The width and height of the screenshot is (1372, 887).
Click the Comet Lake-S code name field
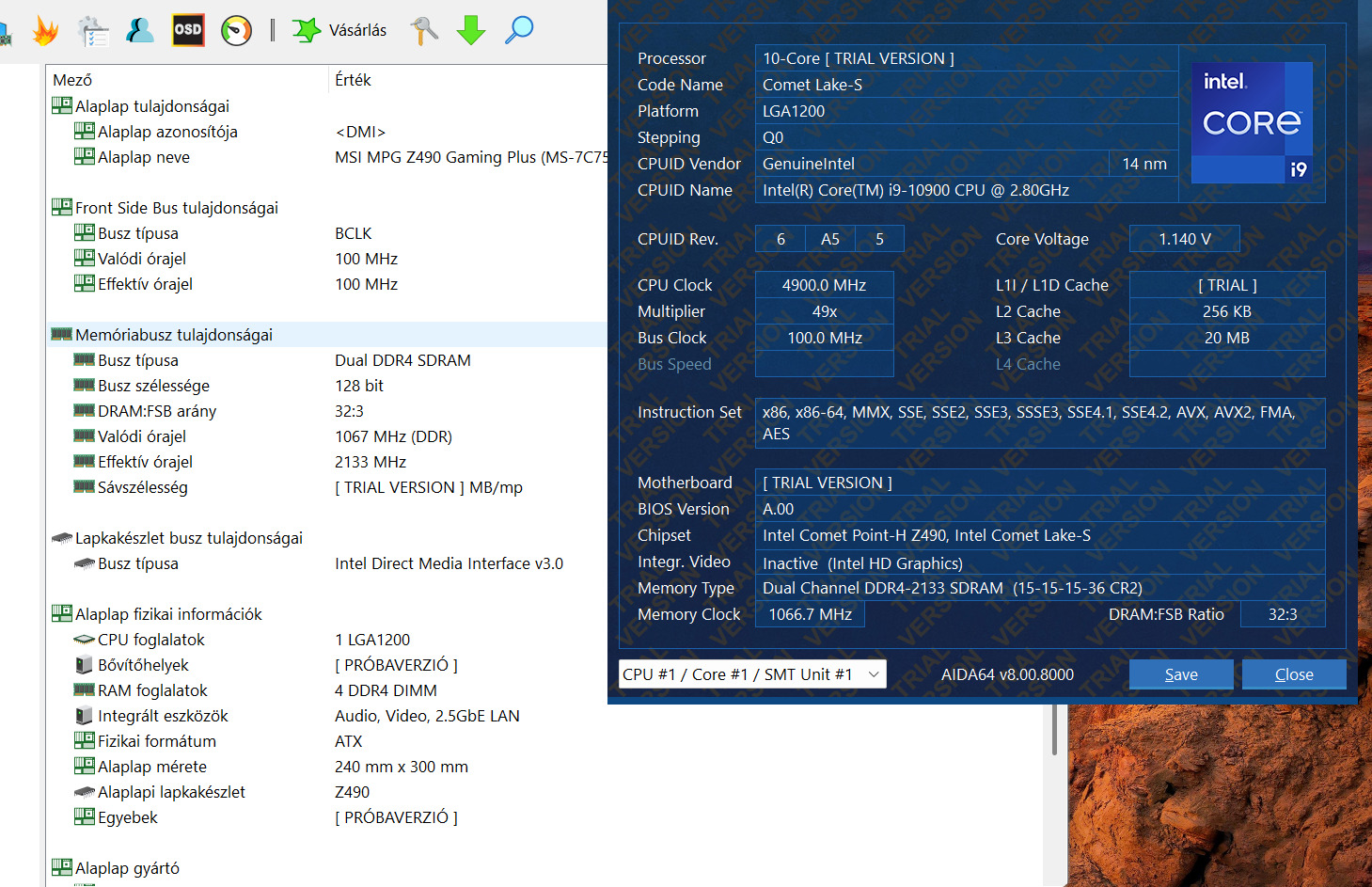pos(967,85)
